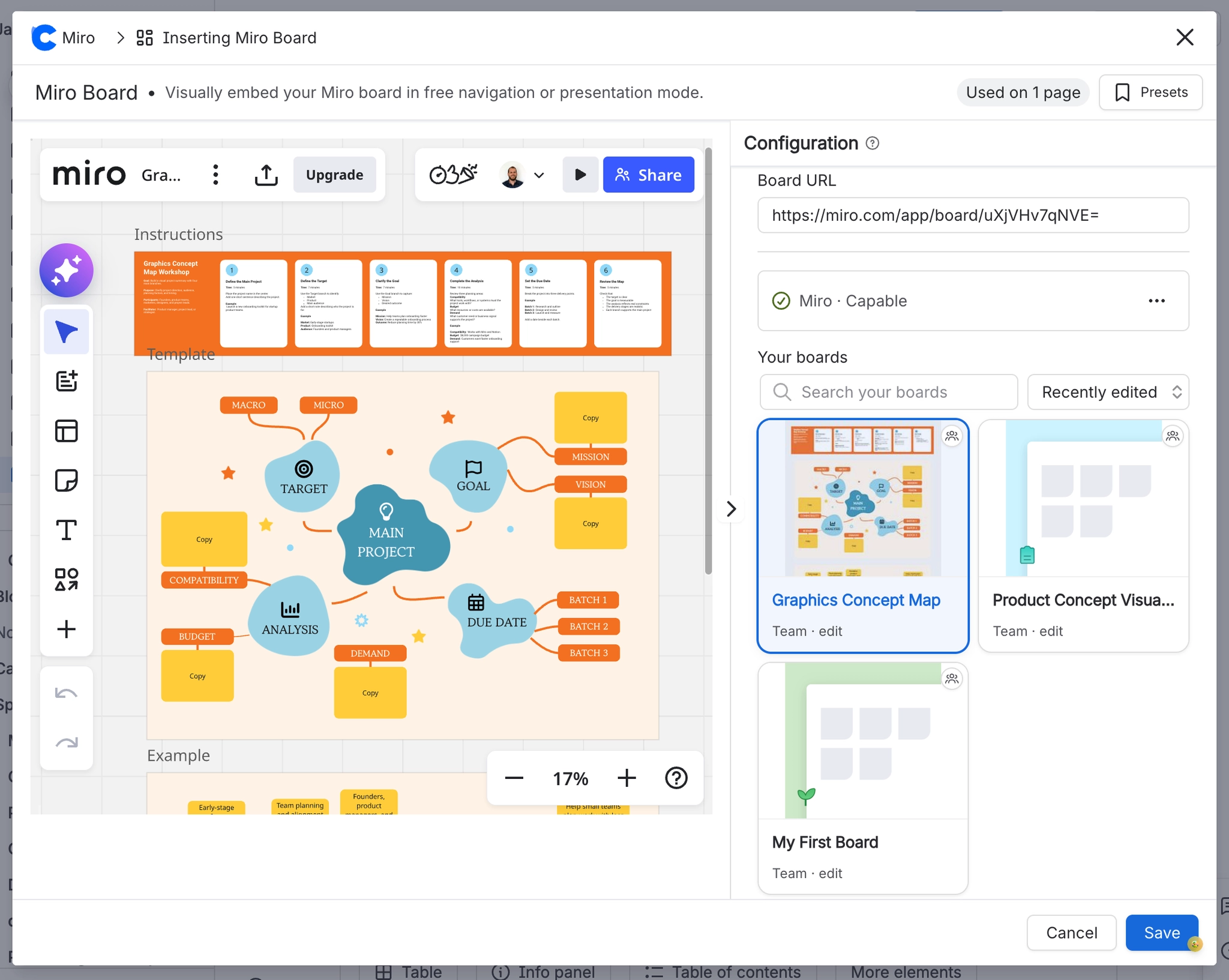This screenshot has width=1229, height=980.
Task: Open the shapes and lines tool
Action: 66,580
